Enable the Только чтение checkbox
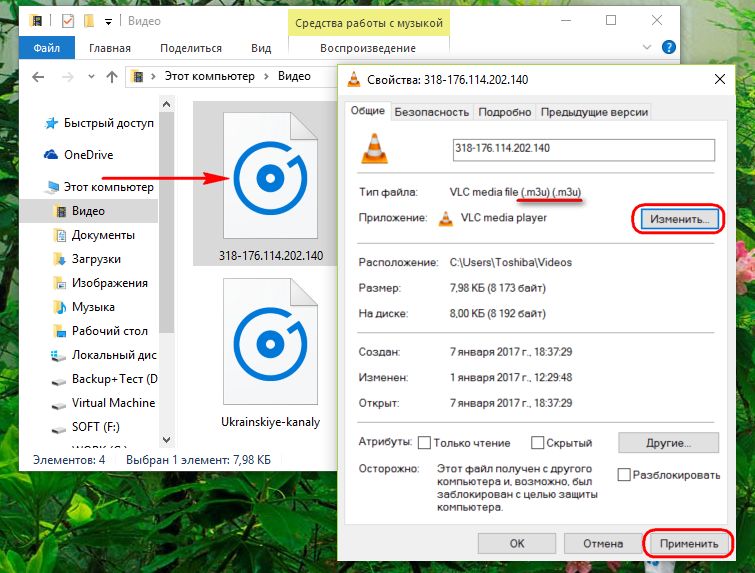Screen dimensions: 755x573 pos(424,443)
